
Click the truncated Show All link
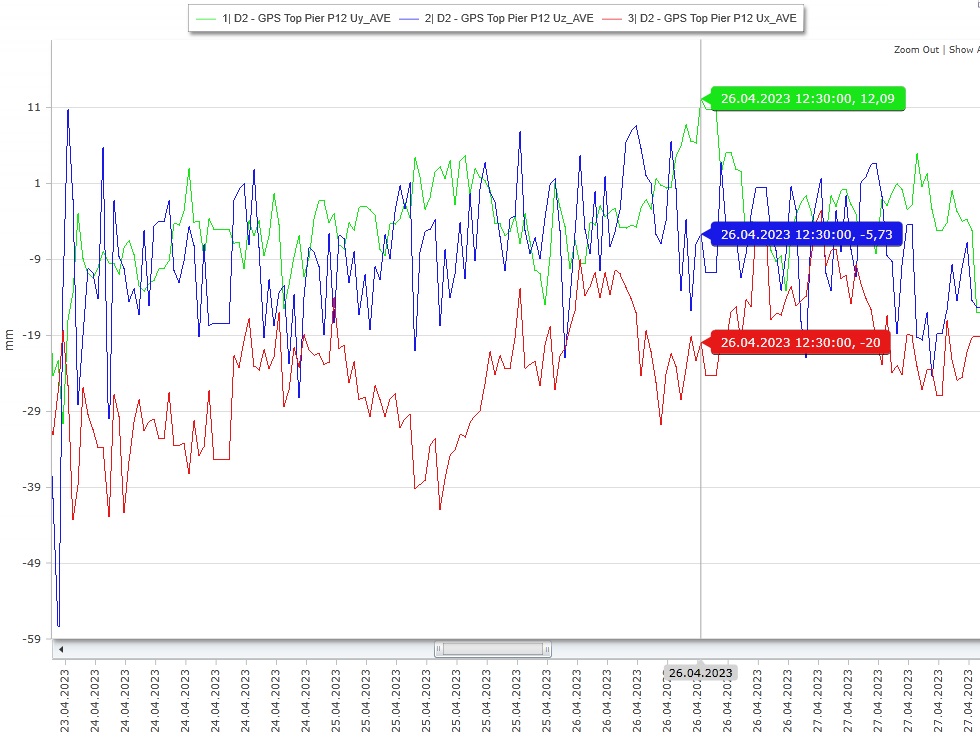coord(963,50)
